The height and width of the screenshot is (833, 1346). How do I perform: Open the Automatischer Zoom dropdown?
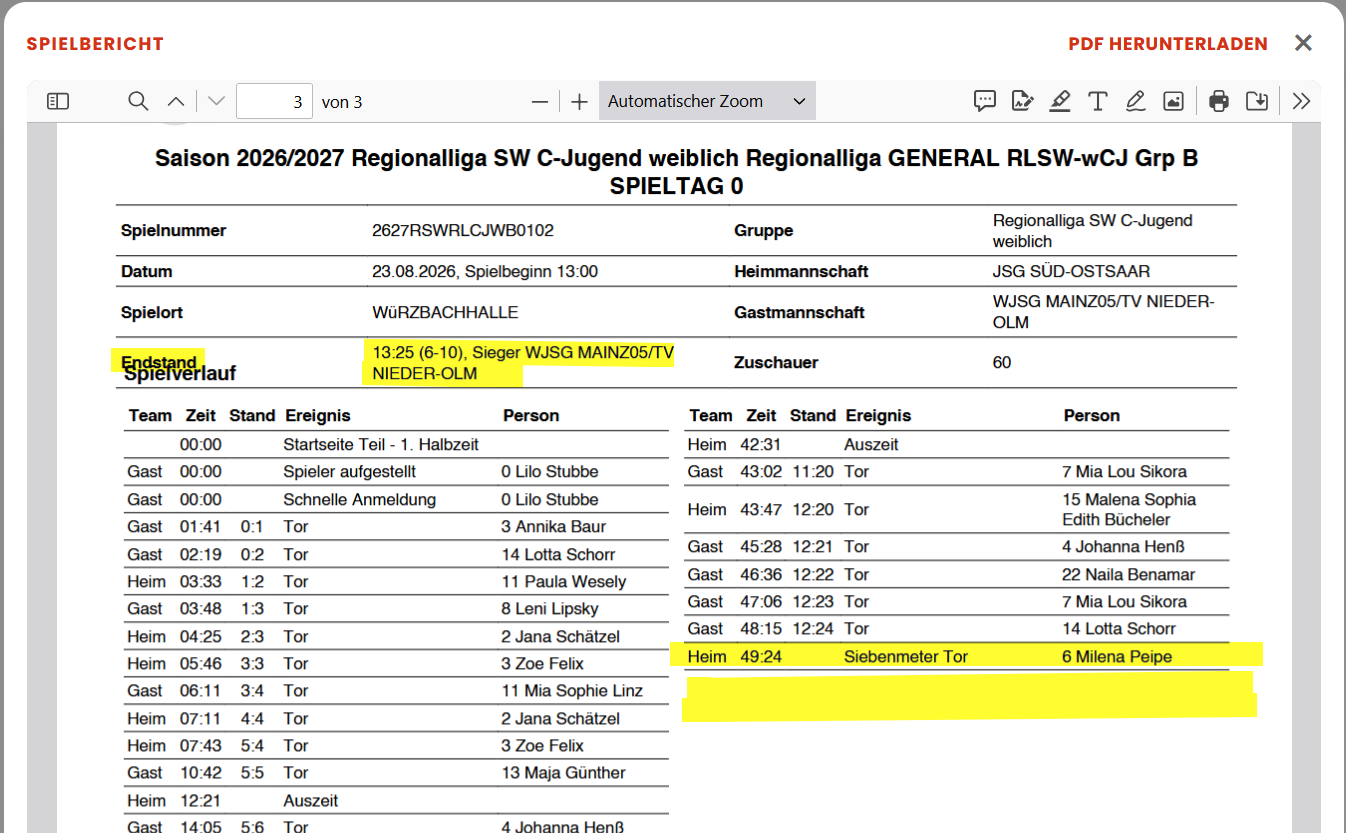(x=707, y=101)
